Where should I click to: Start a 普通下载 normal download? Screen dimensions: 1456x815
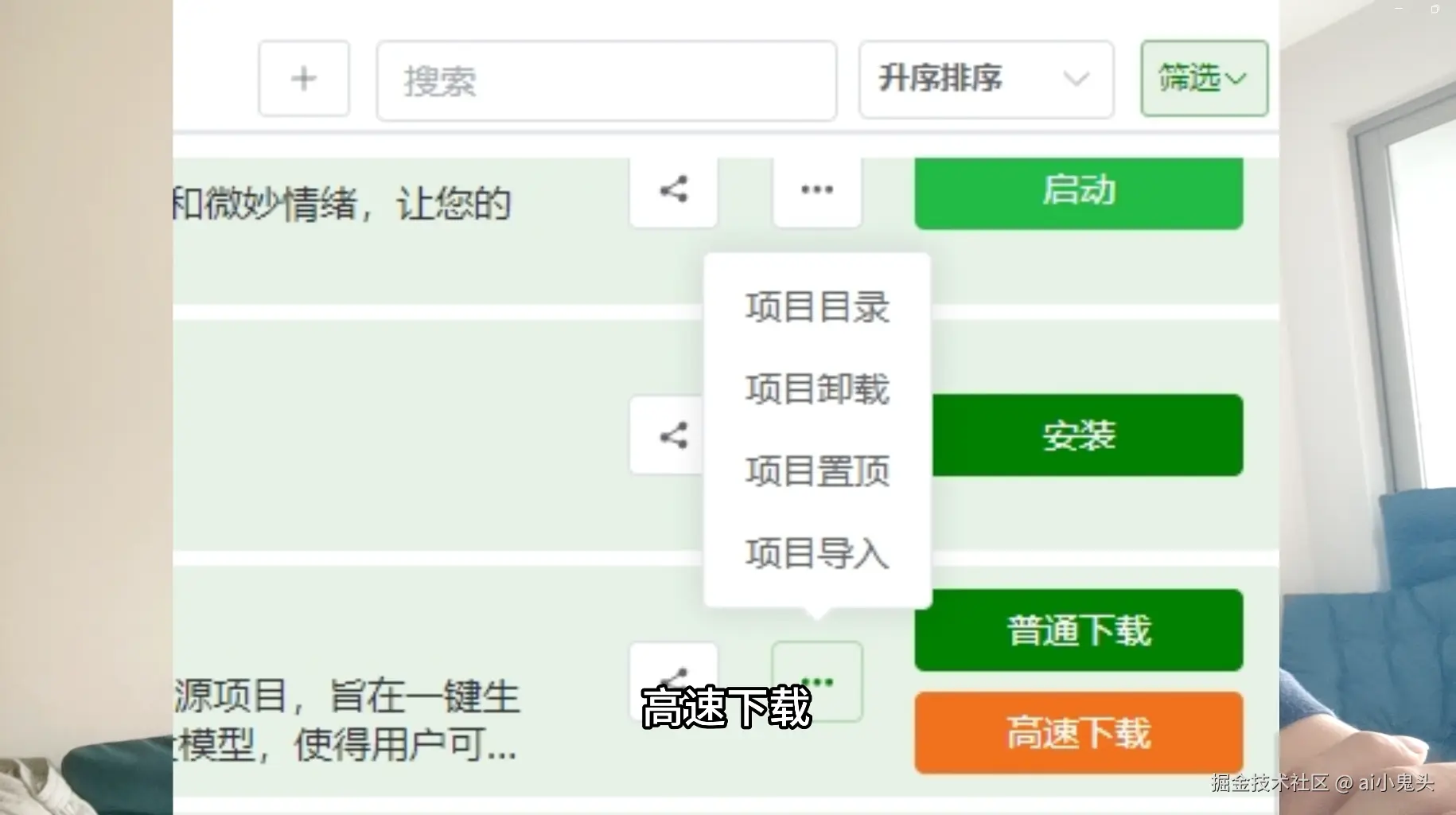[x=1078, y=630]
